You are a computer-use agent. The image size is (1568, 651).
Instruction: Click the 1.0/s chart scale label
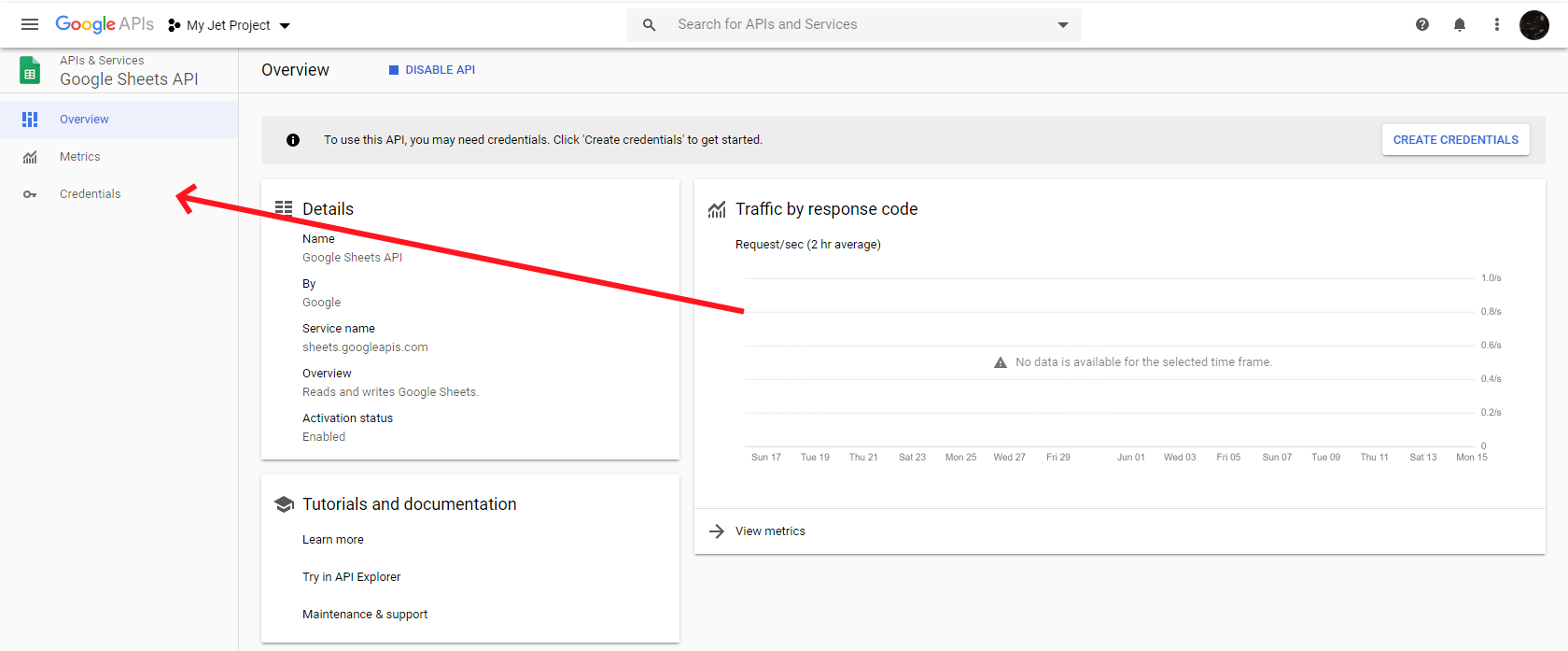point(1491,278)
